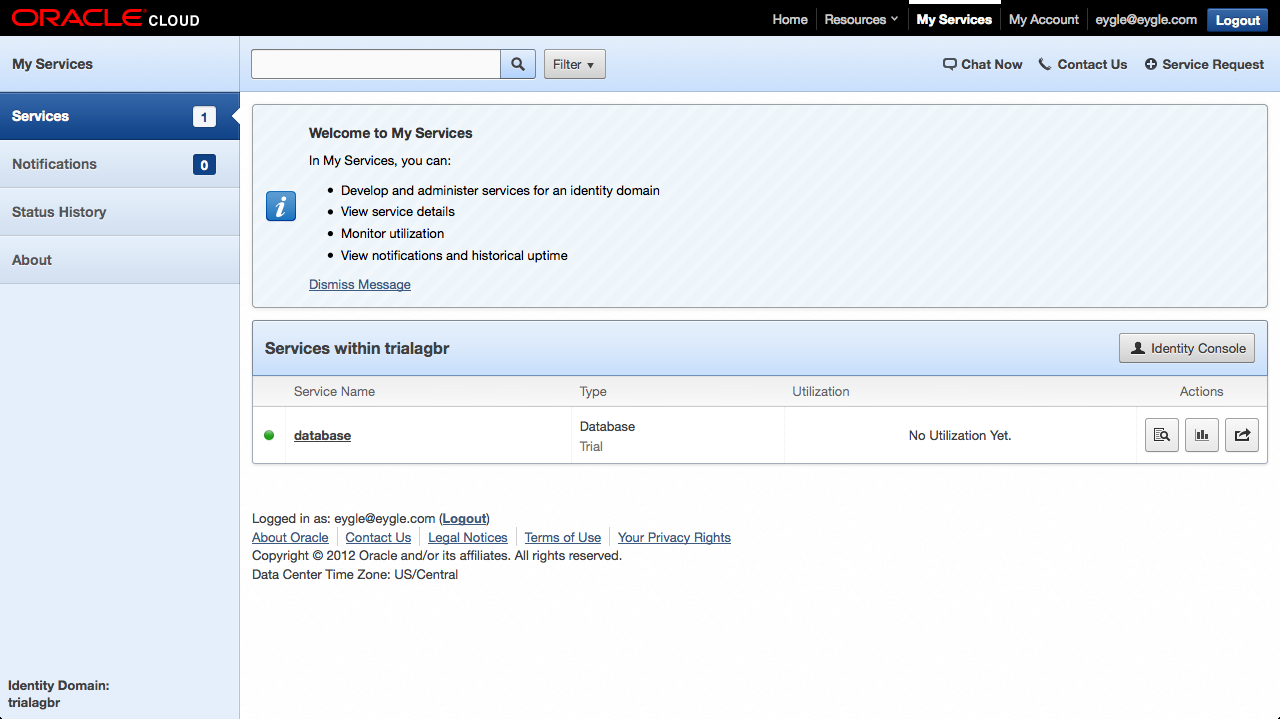This screenshot has height=719, width=1280.
Task: Create a new Service Request
Action: [x=1204, y=64]
